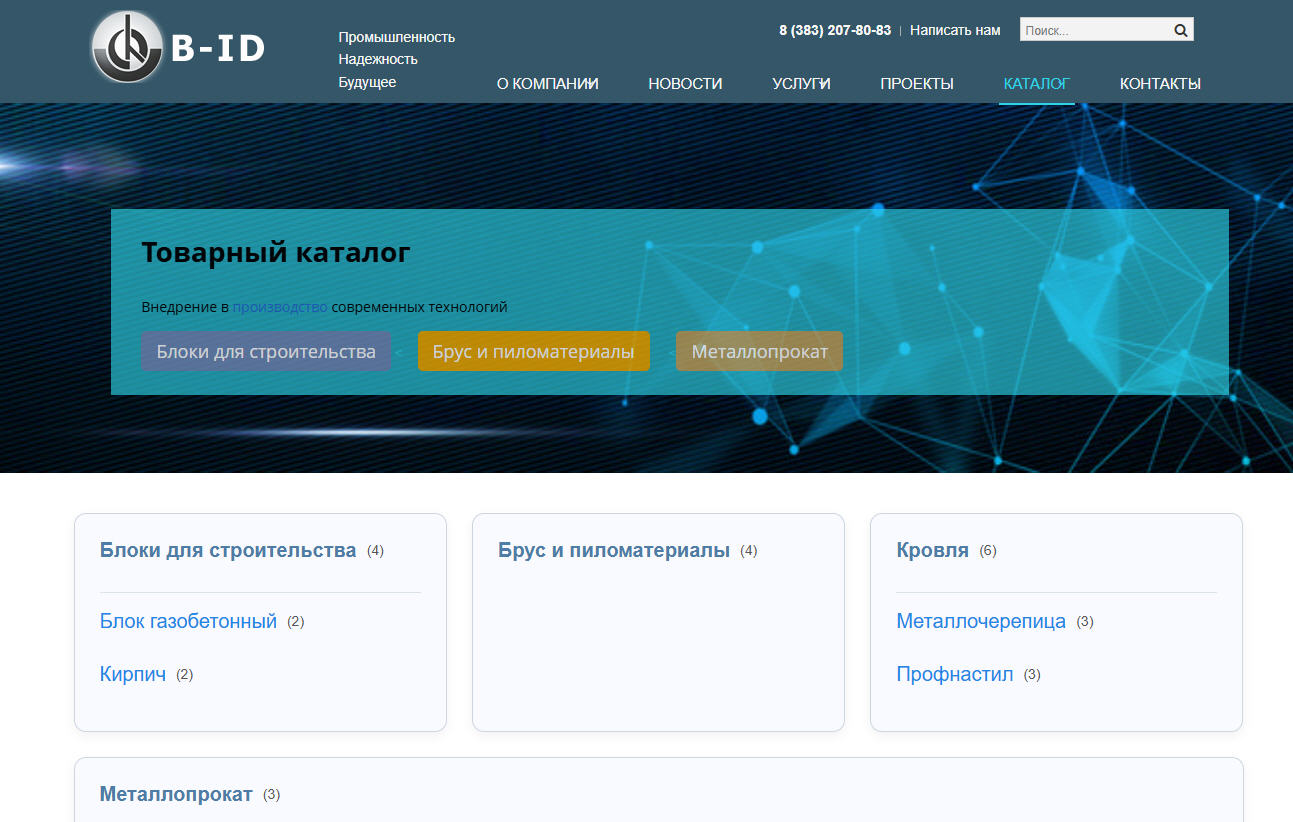Viewport: 1293px width, 822px height.
Task: Open the Кирпич category link
Action: coord(132,674)
